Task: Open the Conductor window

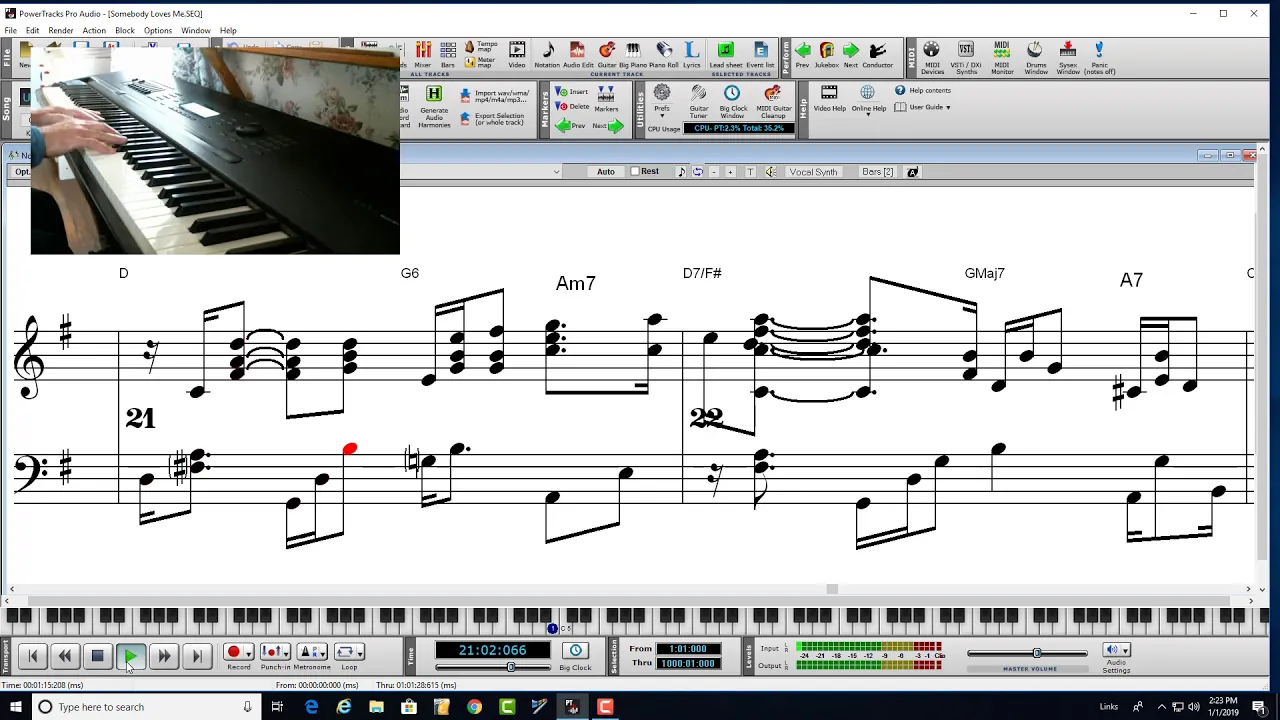Action: (878, 55)
